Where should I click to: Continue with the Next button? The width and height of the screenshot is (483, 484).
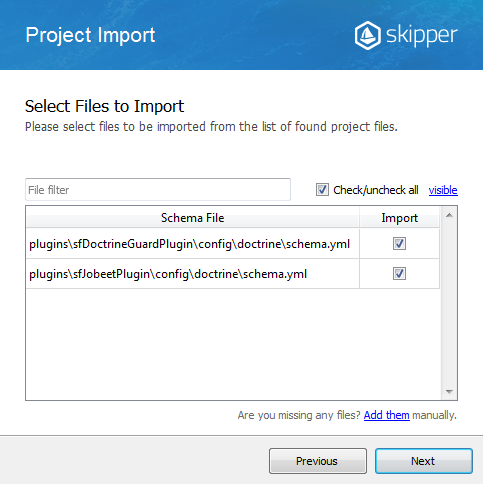pos(424,461)
